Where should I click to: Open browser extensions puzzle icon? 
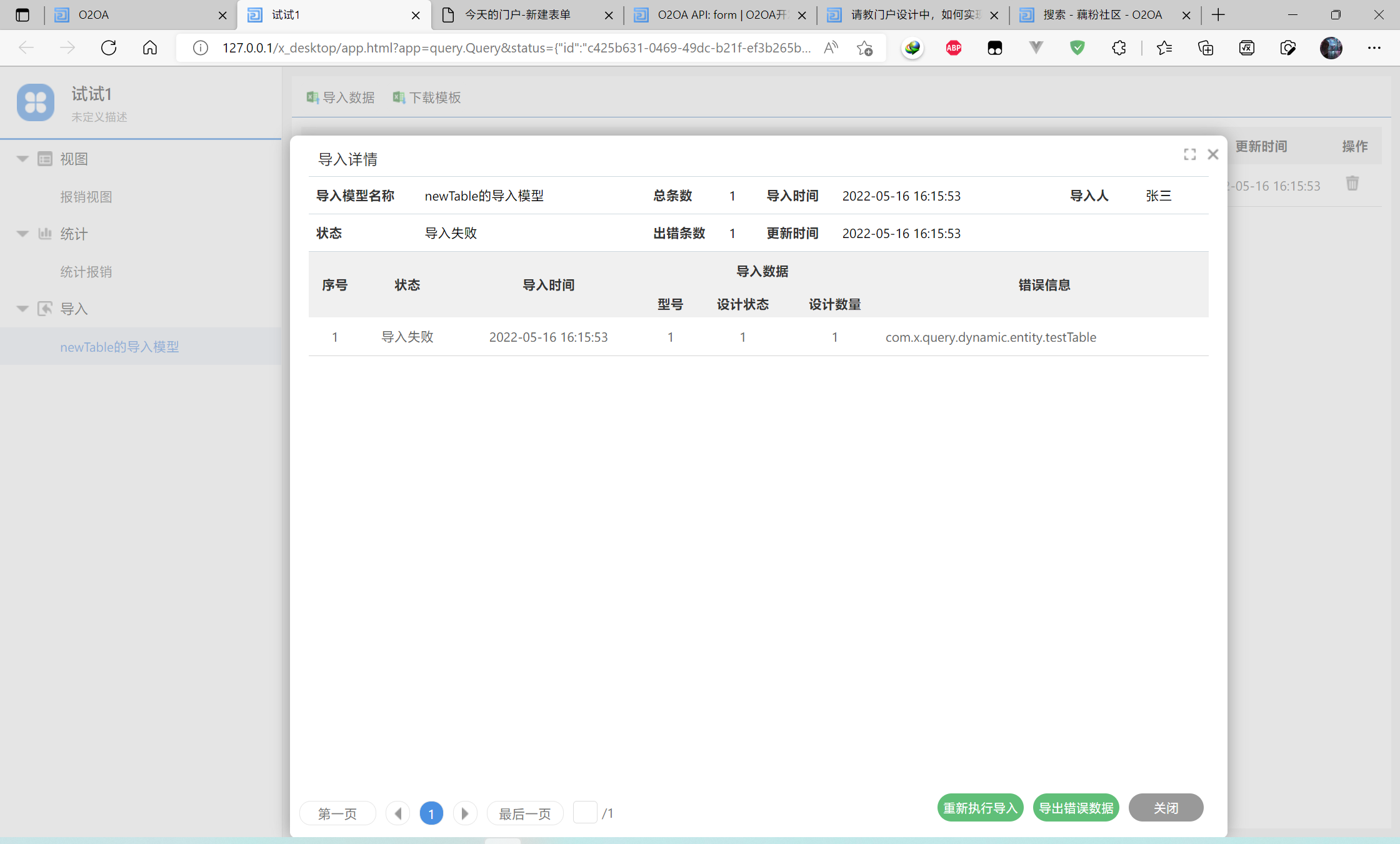coord(1119,48)
